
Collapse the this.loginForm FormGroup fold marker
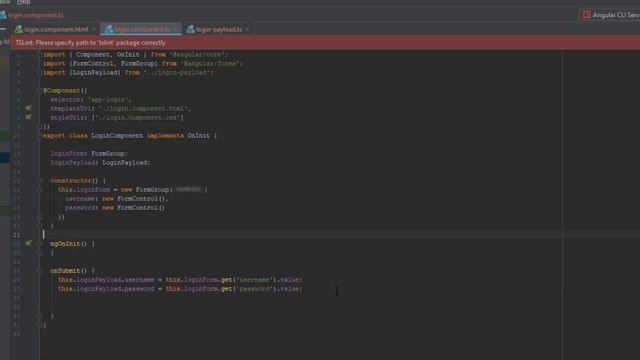[x=40, y=189]
